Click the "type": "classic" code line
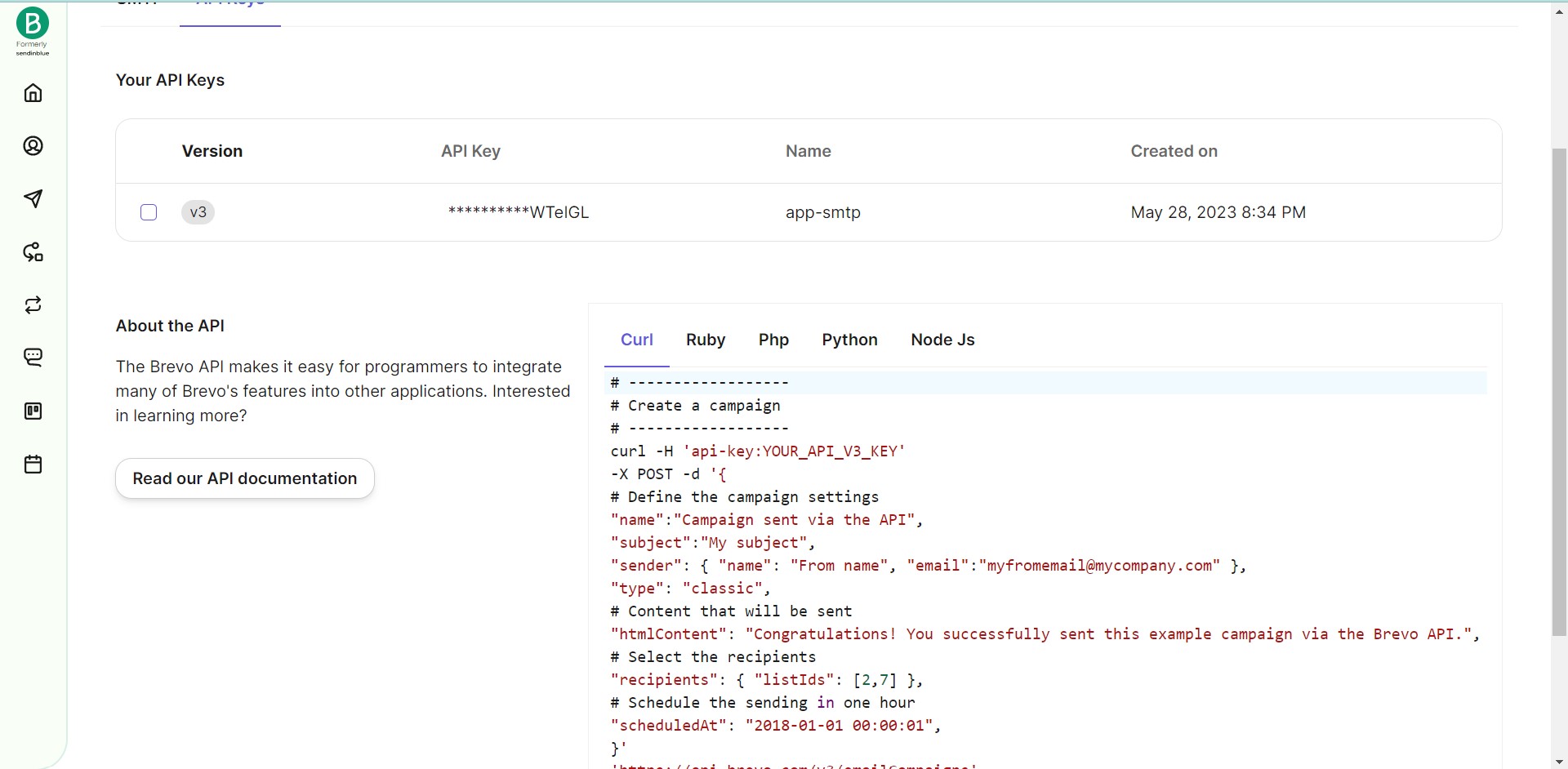Viewport: 1568px width, 769px height. pos(691,589)
